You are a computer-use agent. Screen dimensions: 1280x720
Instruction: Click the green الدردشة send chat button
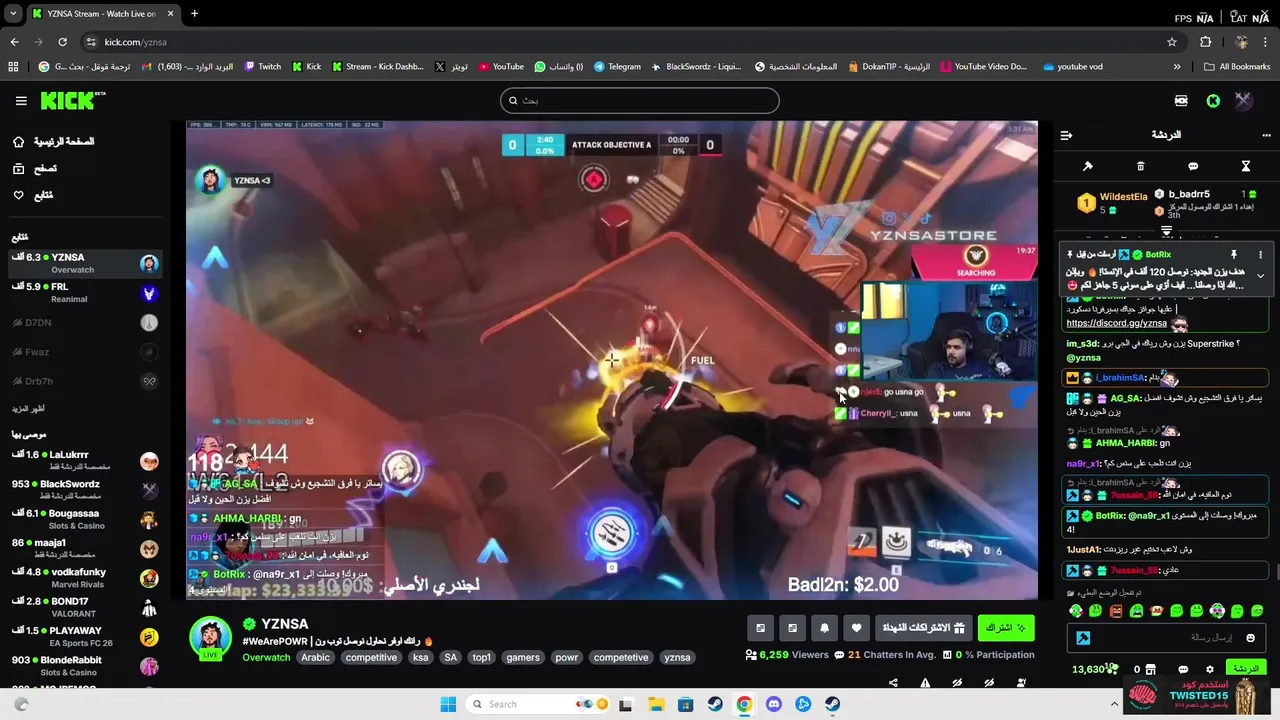[x=1245, y=669]
